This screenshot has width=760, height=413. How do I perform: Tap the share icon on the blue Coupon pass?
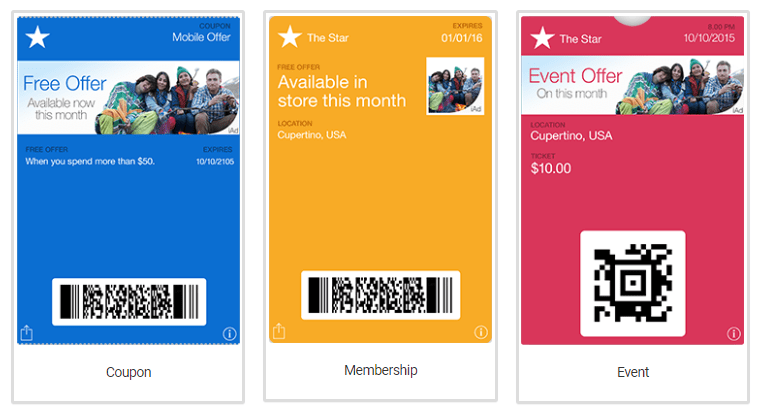27,333
